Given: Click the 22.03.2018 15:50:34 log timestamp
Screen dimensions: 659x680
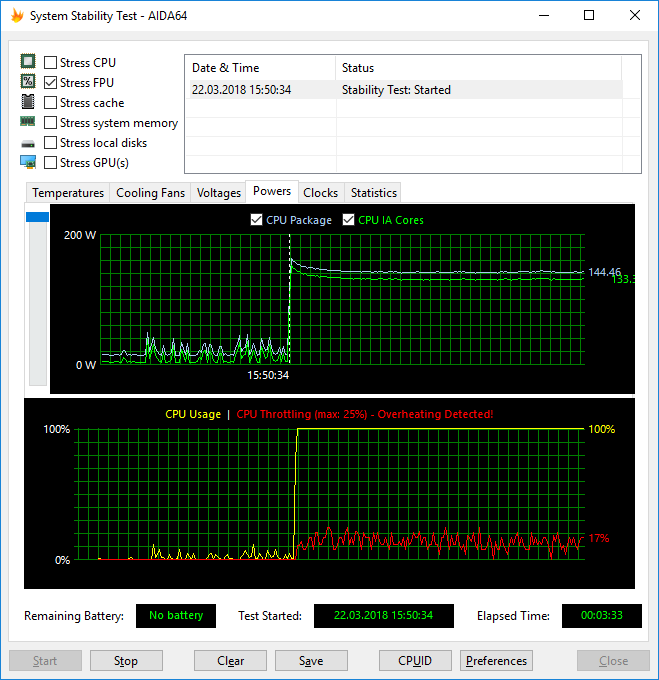Looking at the screenshot, I should point(241,90).
